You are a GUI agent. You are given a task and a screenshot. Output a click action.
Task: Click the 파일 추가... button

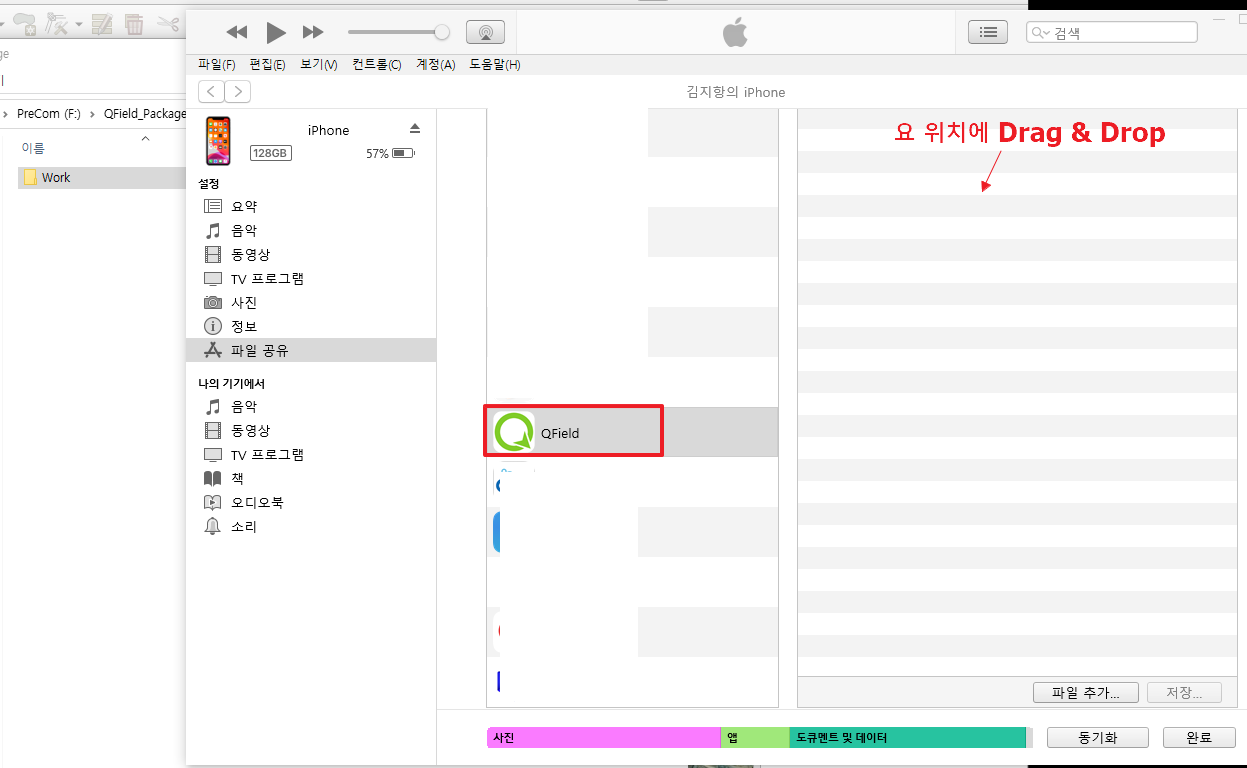(1085, 692)
